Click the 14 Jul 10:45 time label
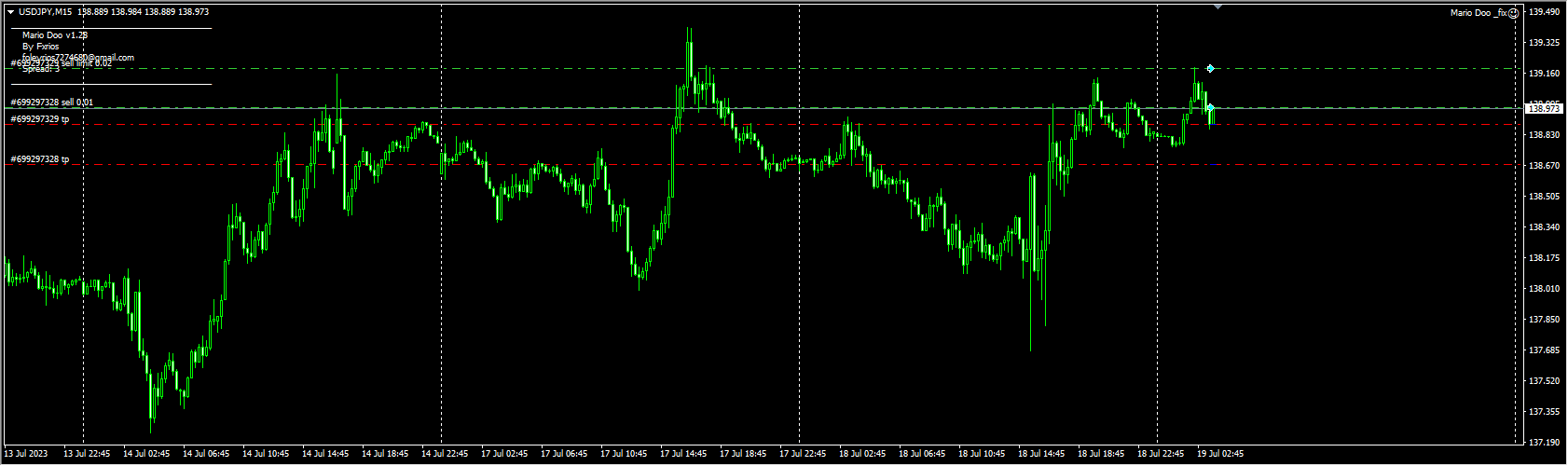The height and width of the screenshot is (466, 1568). click(266, 454)
